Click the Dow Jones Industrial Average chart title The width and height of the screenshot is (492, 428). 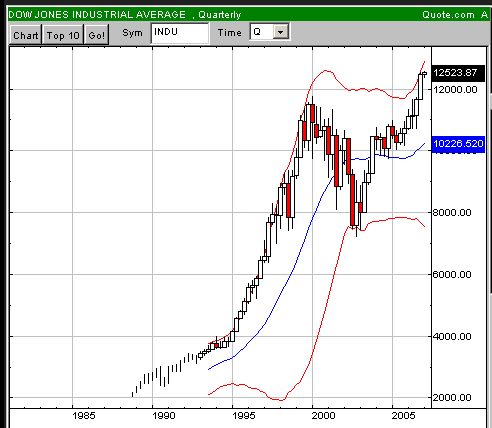pos(97,15)
